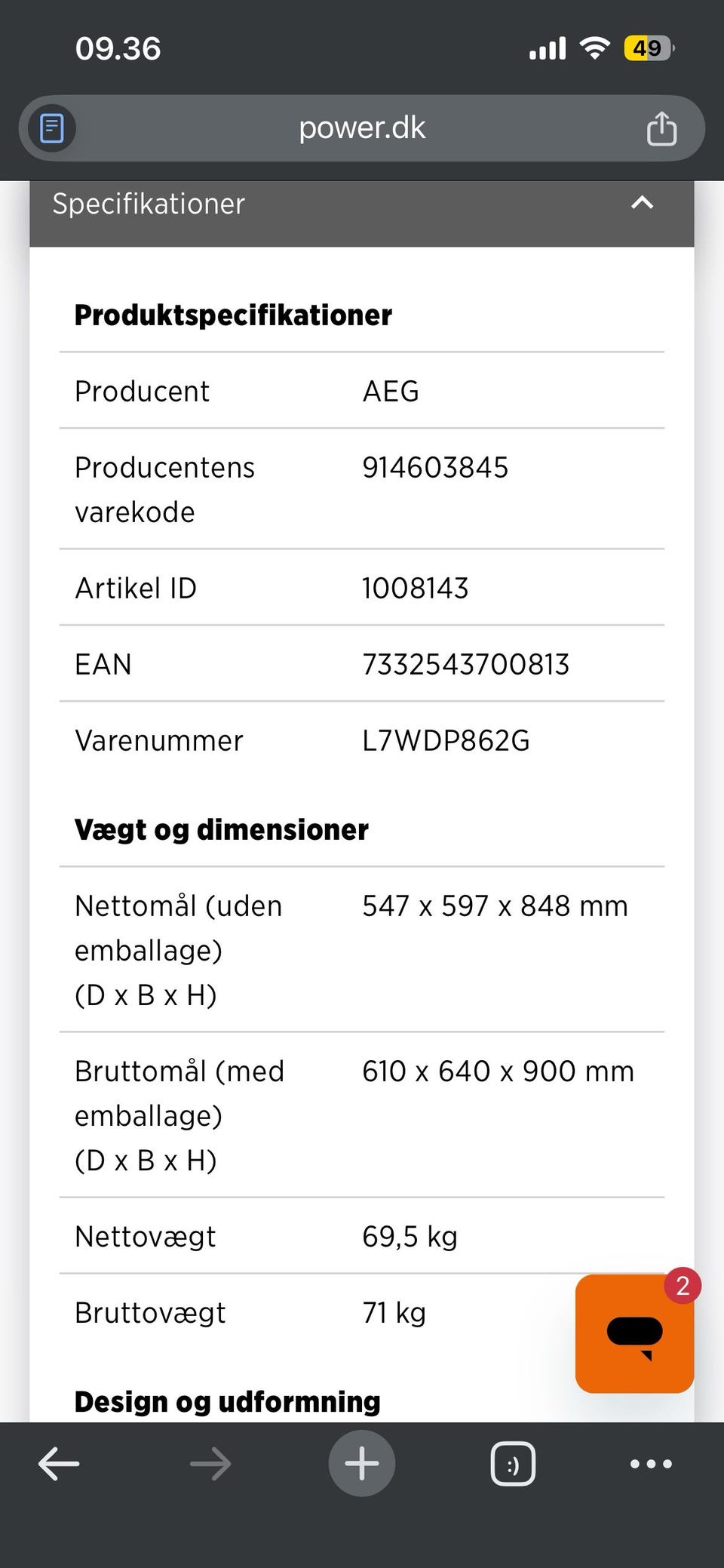Viewport: 724px width, 1568px height.
Task: Tap the Design og udformning heading
Action: pyautogui.click(x=227, y=1402)
